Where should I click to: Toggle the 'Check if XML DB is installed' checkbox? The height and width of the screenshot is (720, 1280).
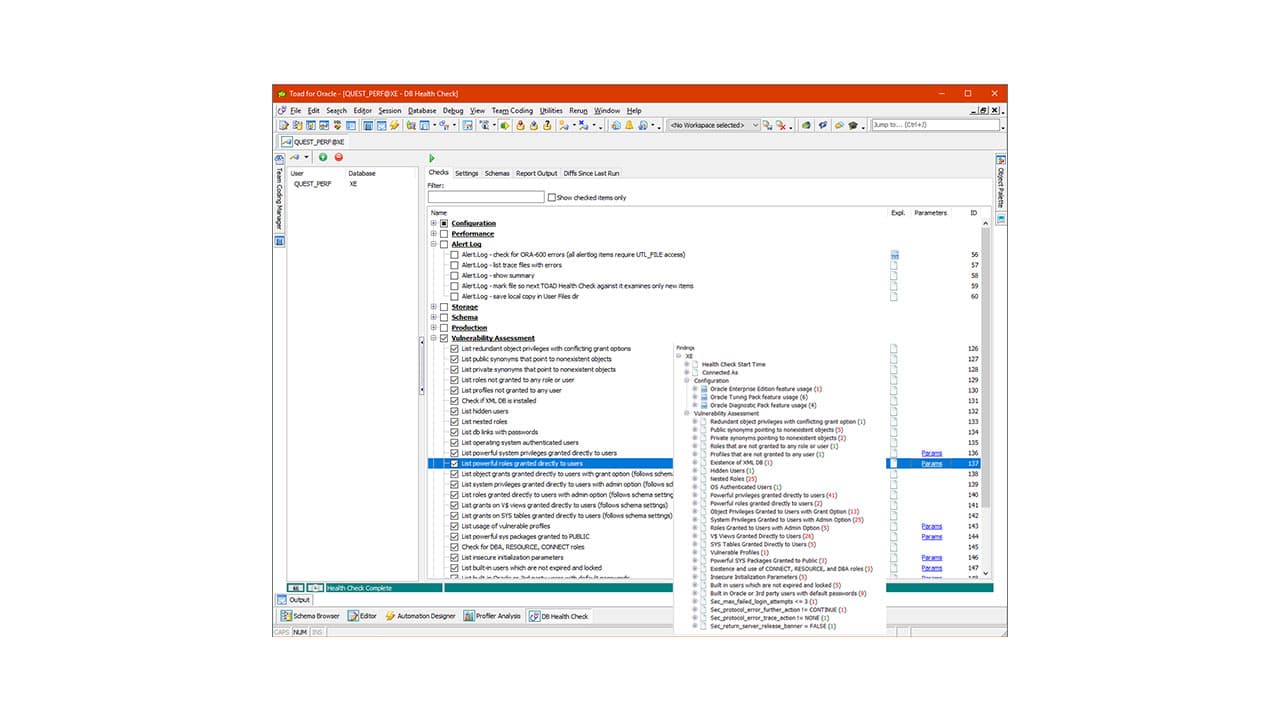click(x=455, y=401)
